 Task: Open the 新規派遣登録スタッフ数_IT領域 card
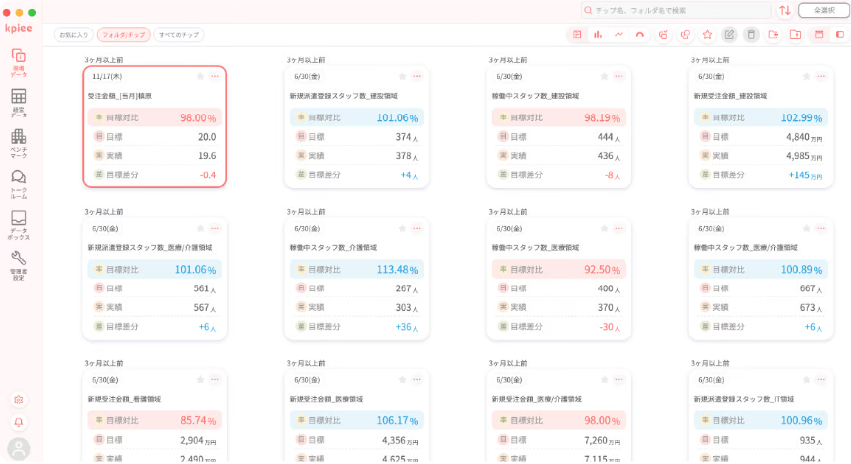pos(761,416)
